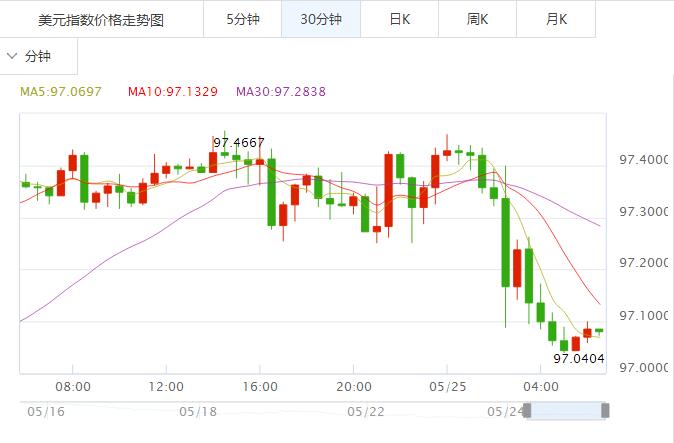Click the highlighted range slider window

point(565,410)
